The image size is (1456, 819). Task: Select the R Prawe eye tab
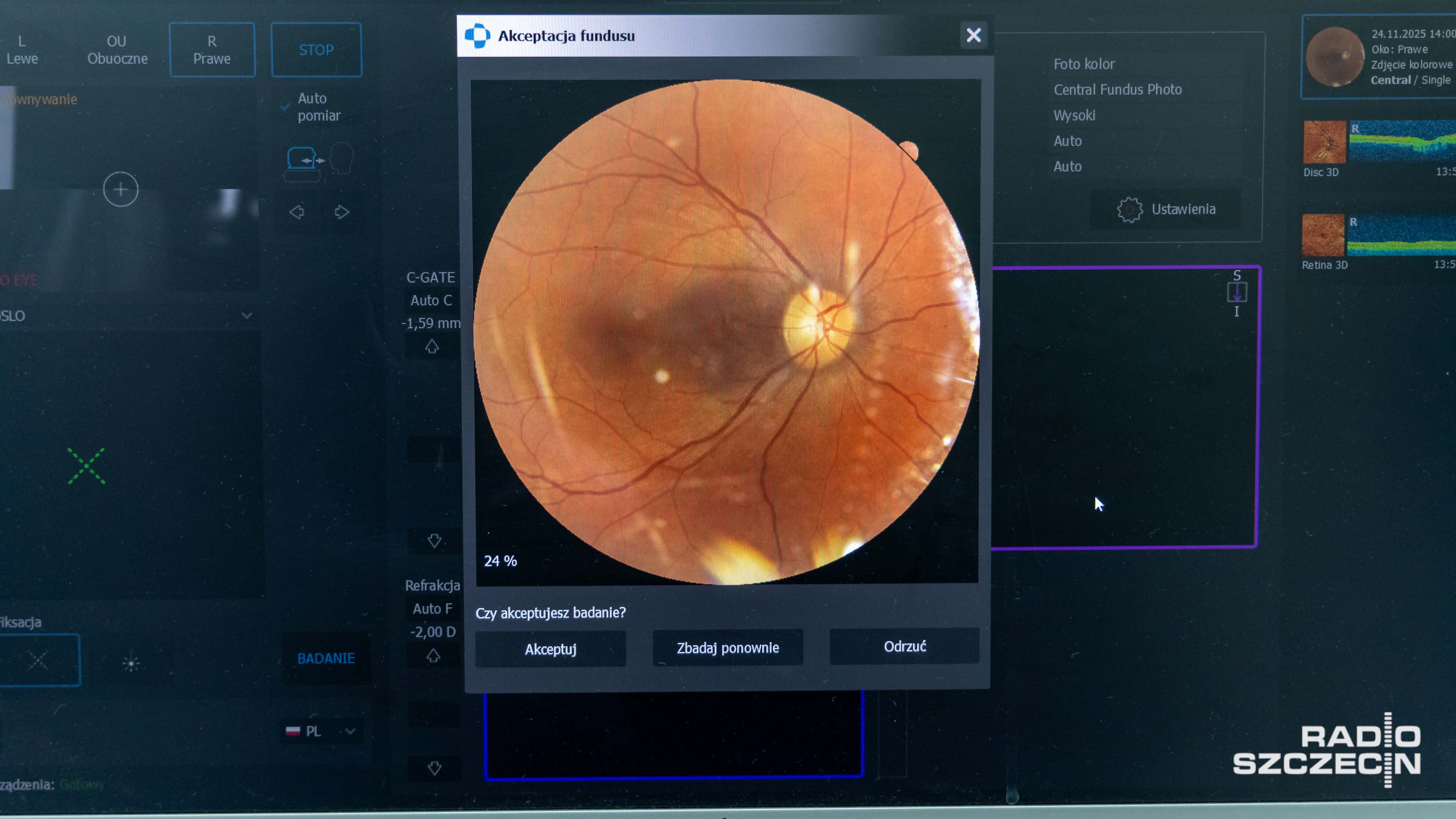pos(212,50)
